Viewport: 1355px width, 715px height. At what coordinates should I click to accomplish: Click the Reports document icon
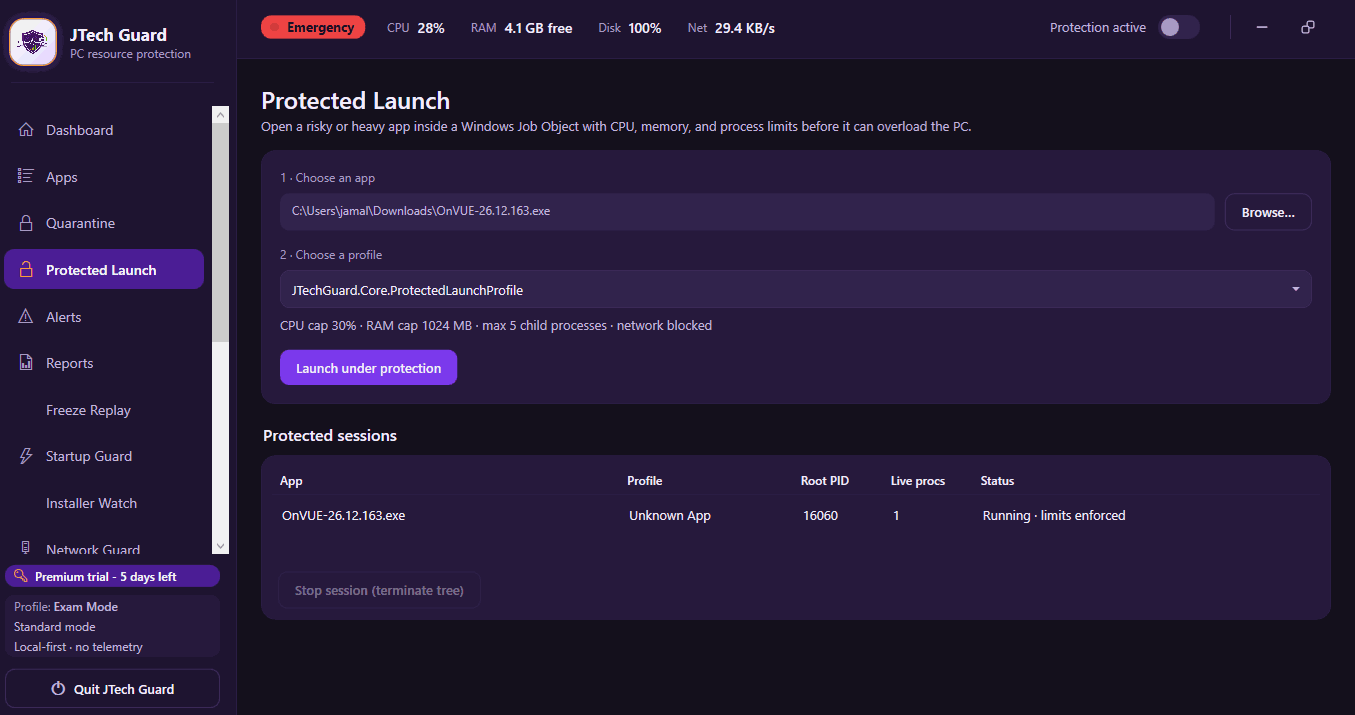[26, 363]
